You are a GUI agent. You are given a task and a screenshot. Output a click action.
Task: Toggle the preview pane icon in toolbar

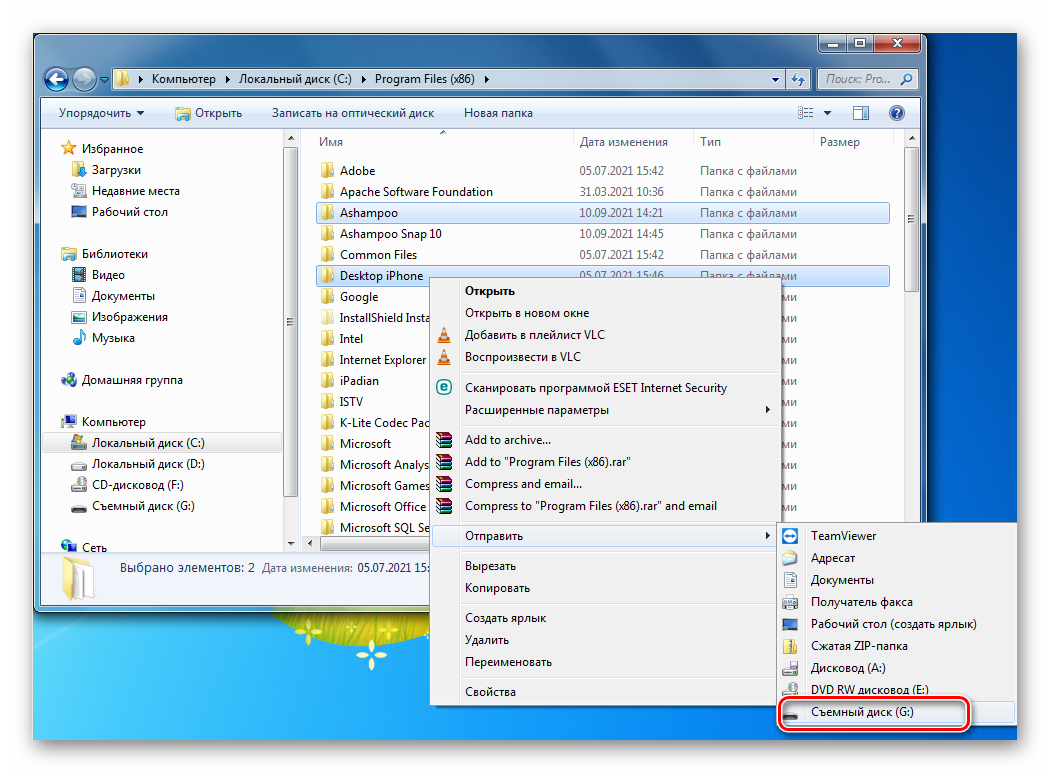(860, 113)
